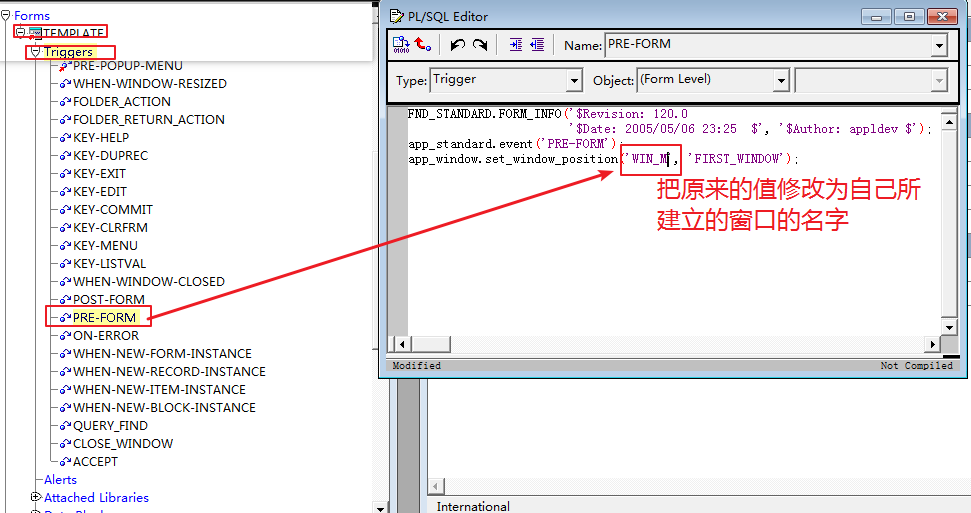Click the Revert icon in PL/SQL Editor
Screen dimensions: 971x513
[423, 45]
